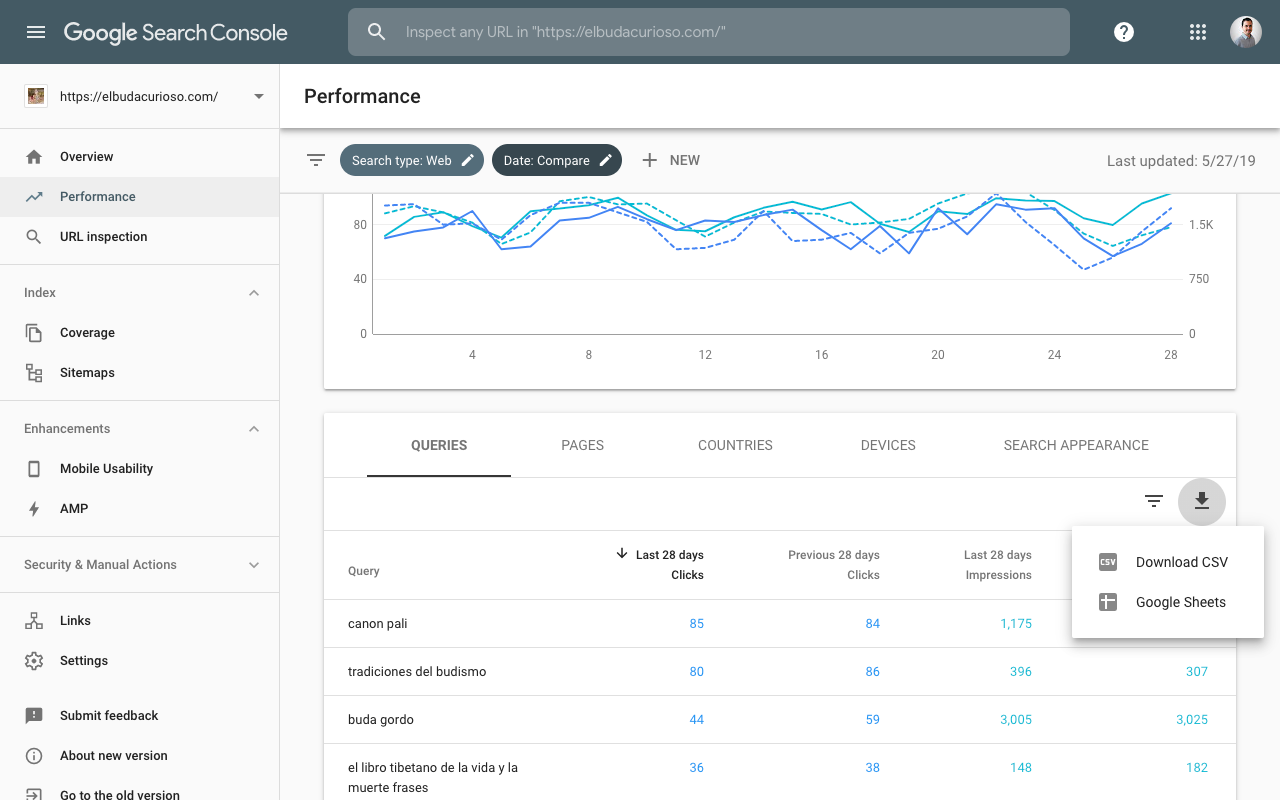1280x800 pixels.
Task: Switch to the PAGES tab
Action: 583,446
